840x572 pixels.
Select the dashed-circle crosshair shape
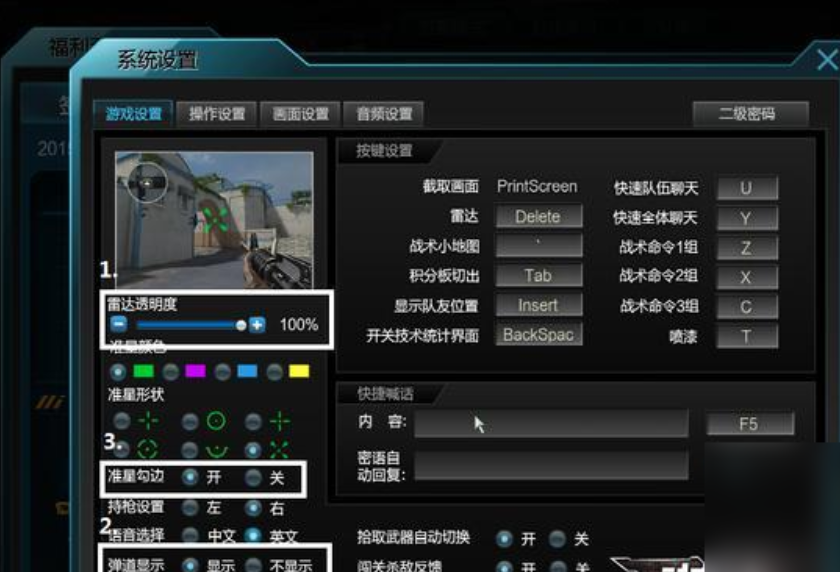tap(122, 450)
